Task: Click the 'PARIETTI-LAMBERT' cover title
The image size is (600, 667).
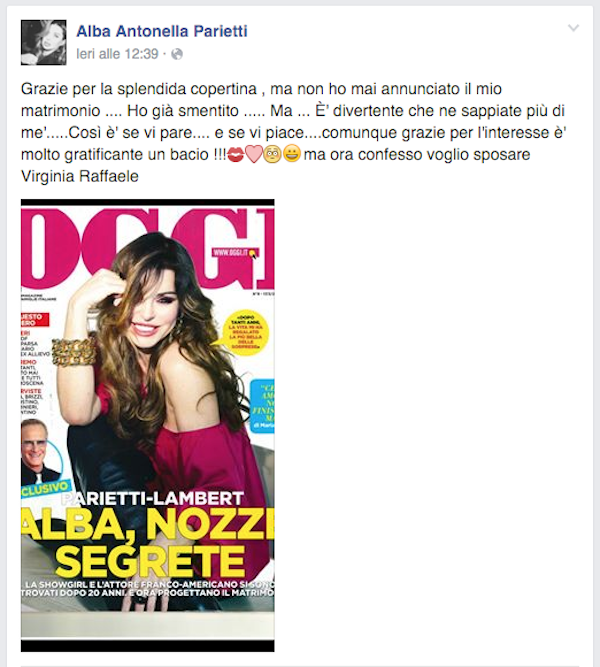Action: 152,498
